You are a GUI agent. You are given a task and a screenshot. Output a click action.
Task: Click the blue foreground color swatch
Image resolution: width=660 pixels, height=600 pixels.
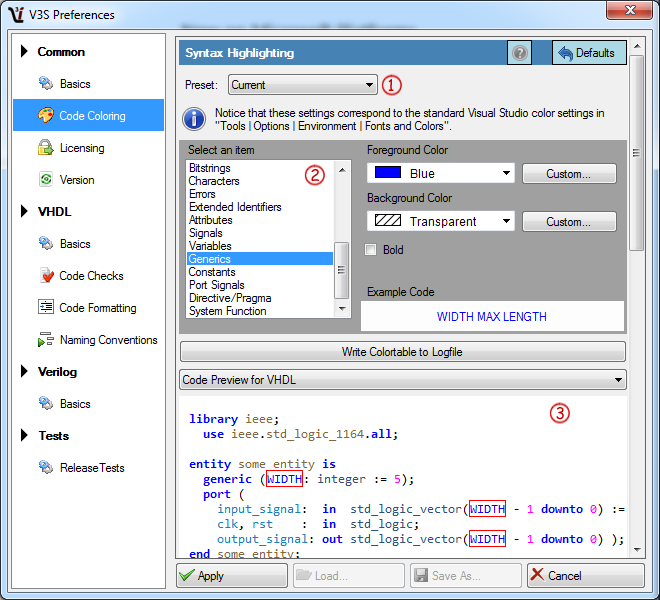pos(388,173)
